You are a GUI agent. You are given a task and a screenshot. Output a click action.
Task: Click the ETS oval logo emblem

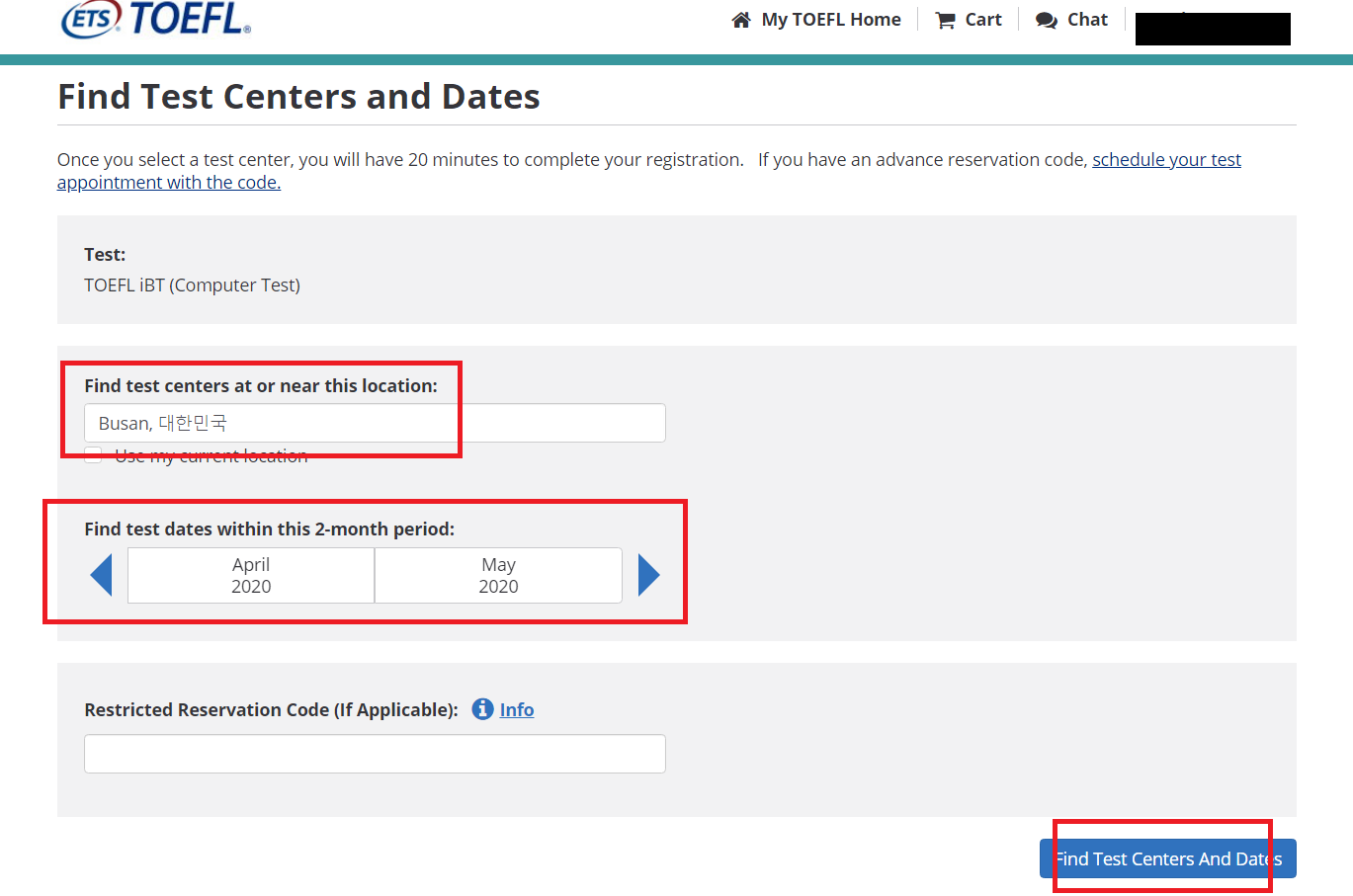[x=91, y=19]
